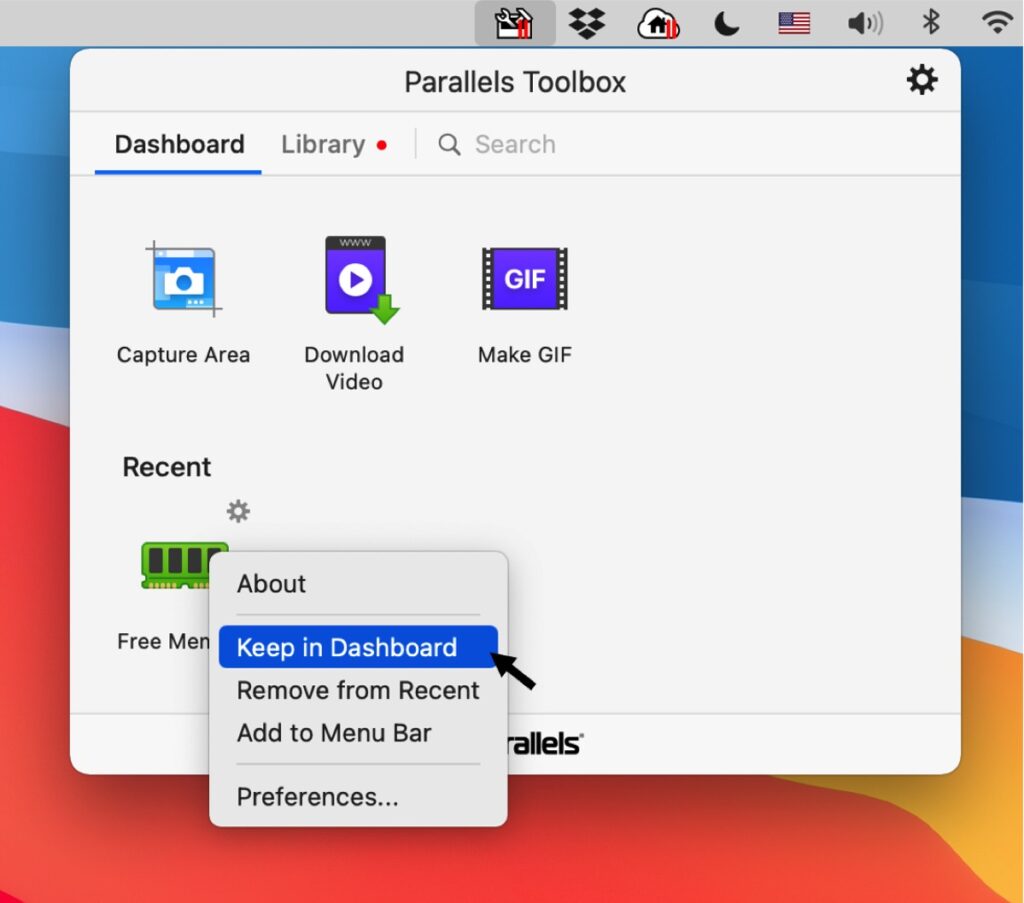
Task: Select Remove from Recent
Action: click(x=357, y=690)
